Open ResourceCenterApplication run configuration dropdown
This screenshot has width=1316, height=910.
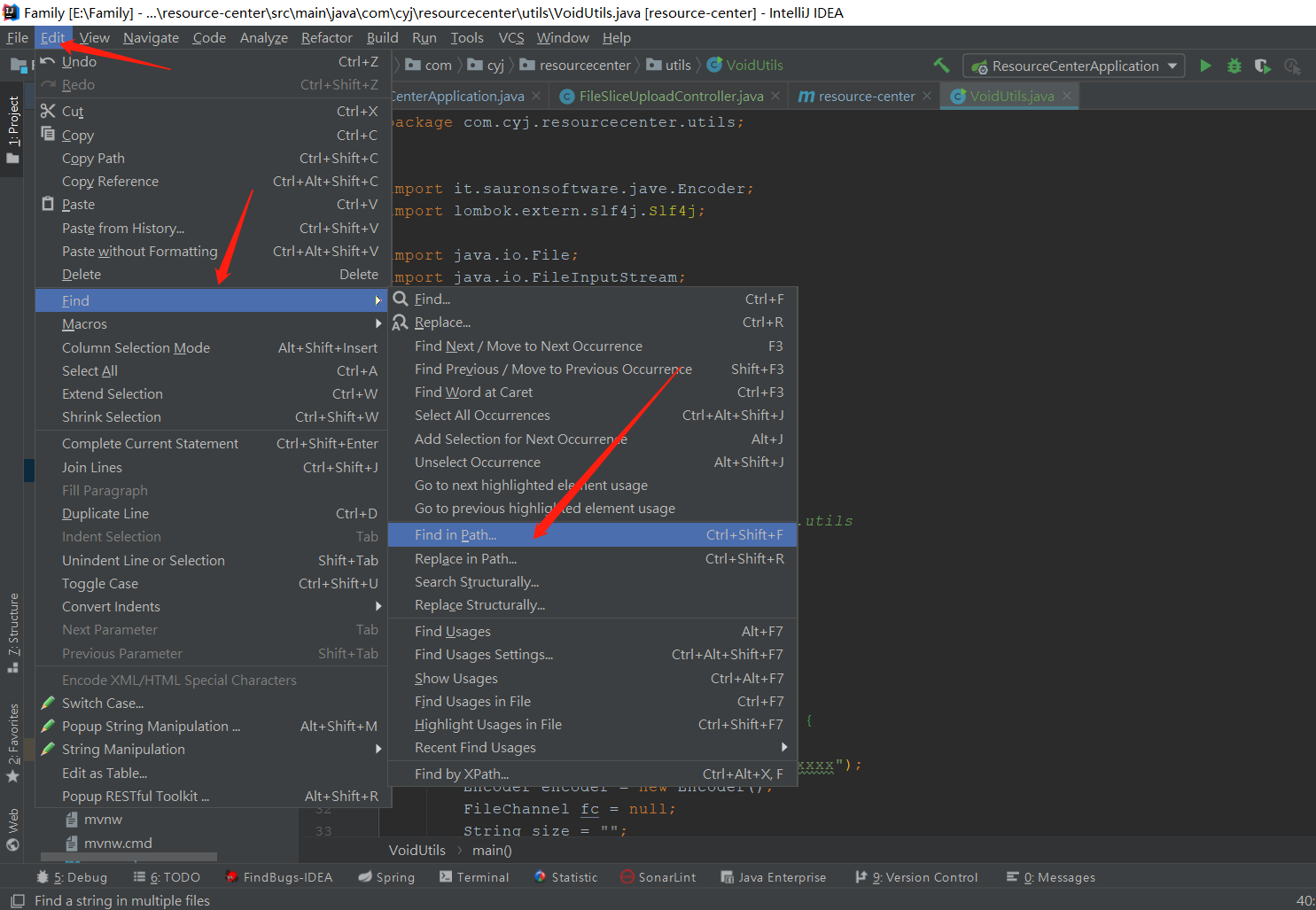click(x=1074, y=66)
